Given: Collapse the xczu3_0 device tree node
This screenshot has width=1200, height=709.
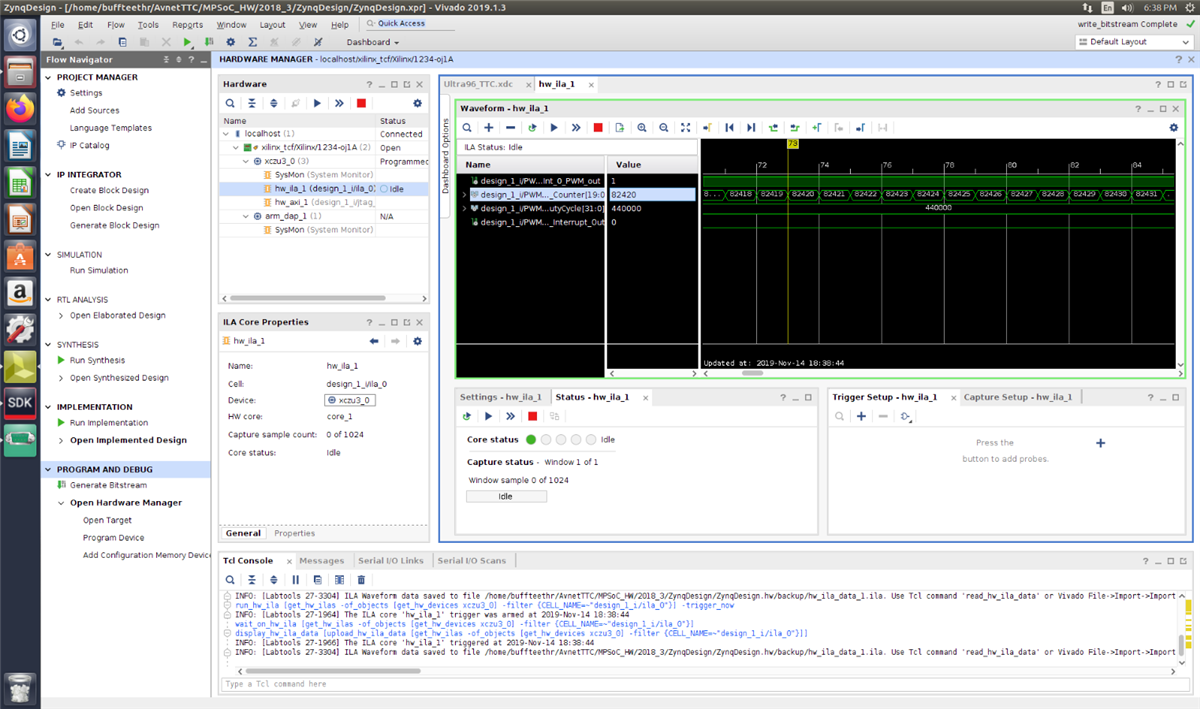Looking at the screenshot, I should (x=244, y=160).
